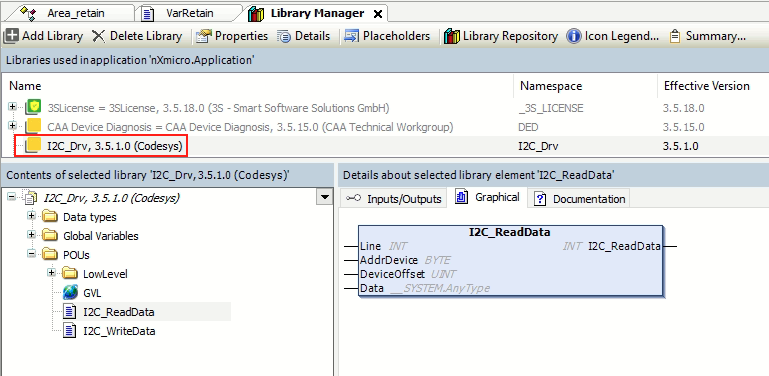Expand the CAA Device Diagnosis library row
Image resolution: width=769 pixels, height=376 pixels.
pos(12,126)
